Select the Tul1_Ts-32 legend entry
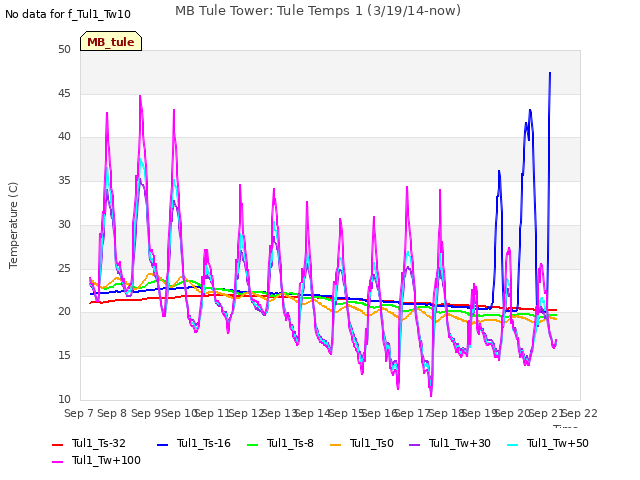The width and height of the screenshot is (640, 480). (x=89, y=443)
